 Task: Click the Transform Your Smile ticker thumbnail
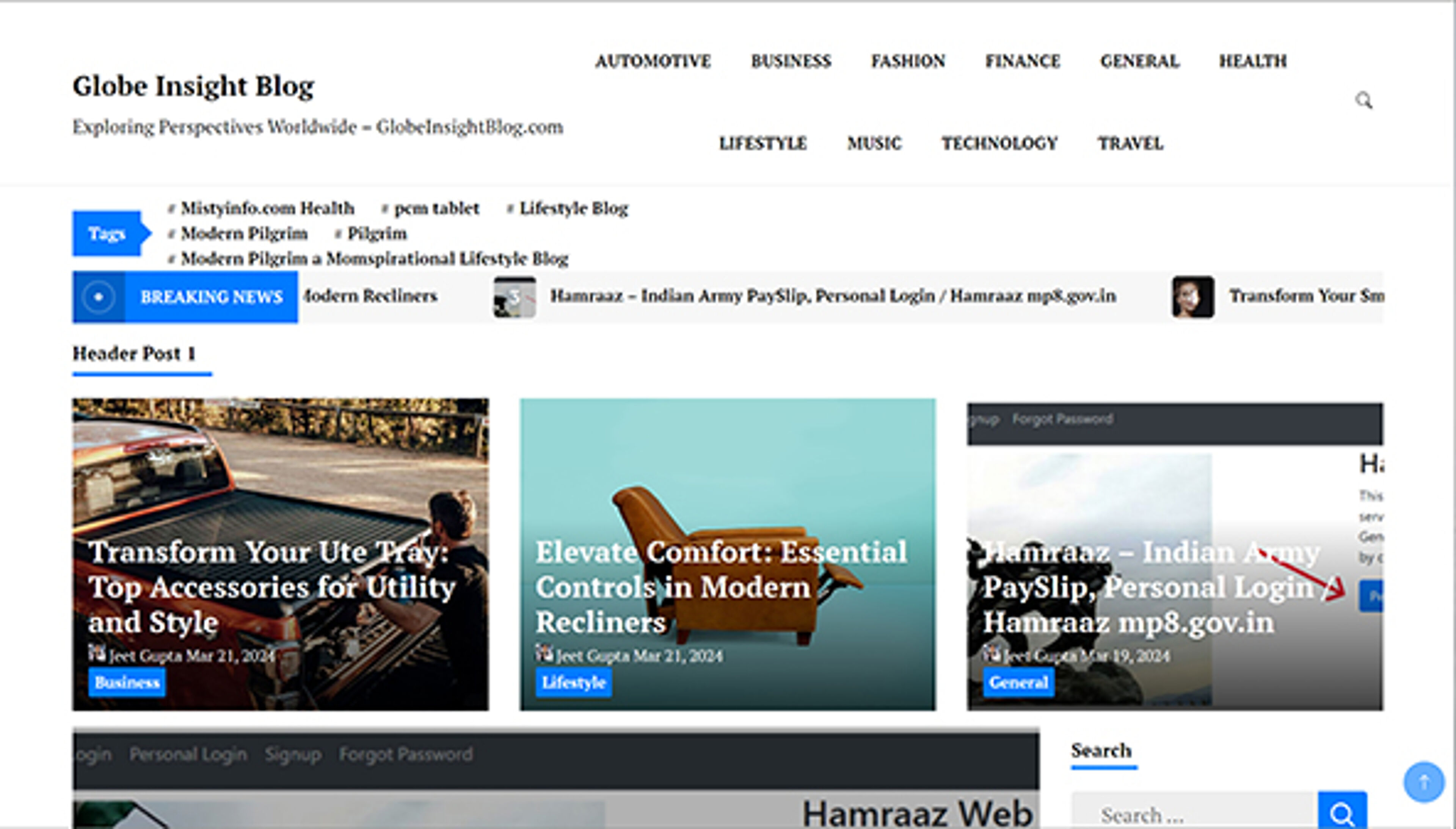1194,297
